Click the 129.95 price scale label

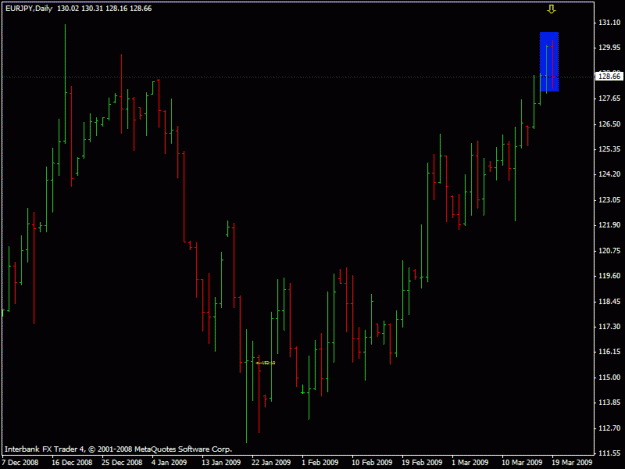(609, 48)
